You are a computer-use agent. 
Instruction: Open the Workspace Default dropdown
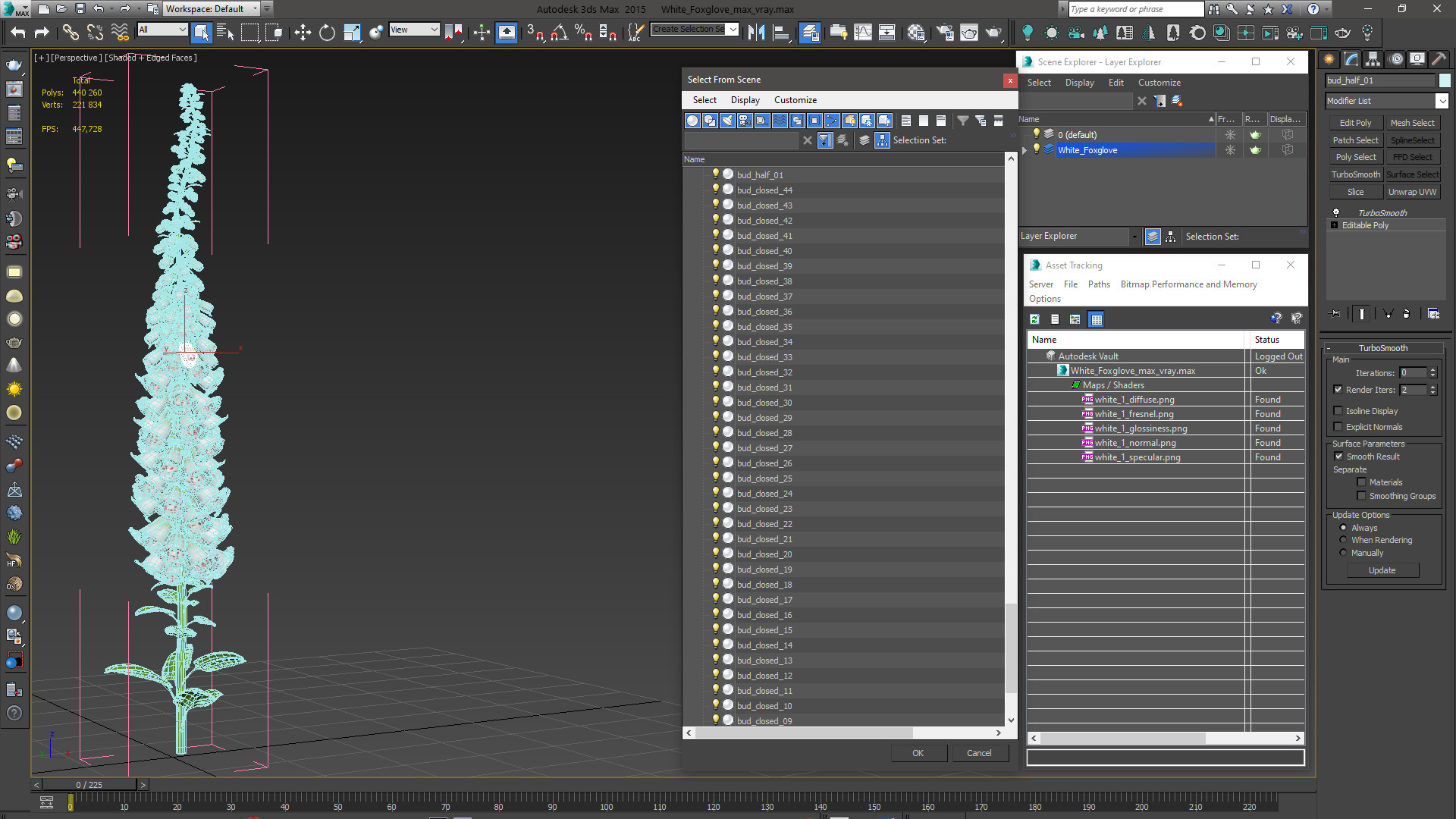(256, 9)
